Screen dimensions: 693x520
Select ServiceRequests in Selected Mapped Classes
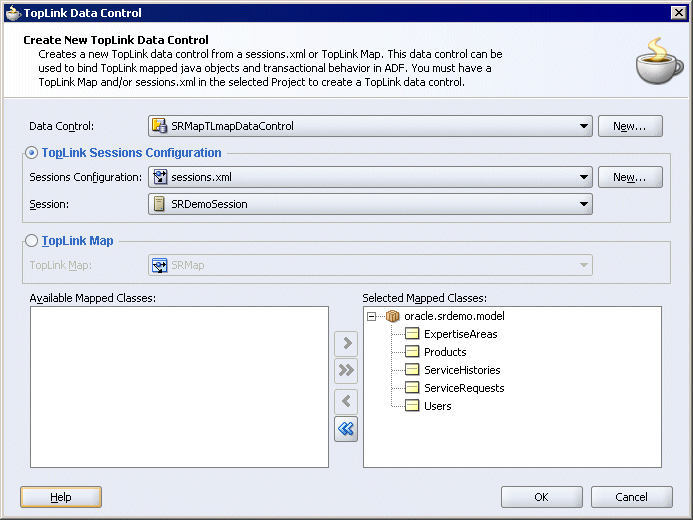tap(464, 388)
